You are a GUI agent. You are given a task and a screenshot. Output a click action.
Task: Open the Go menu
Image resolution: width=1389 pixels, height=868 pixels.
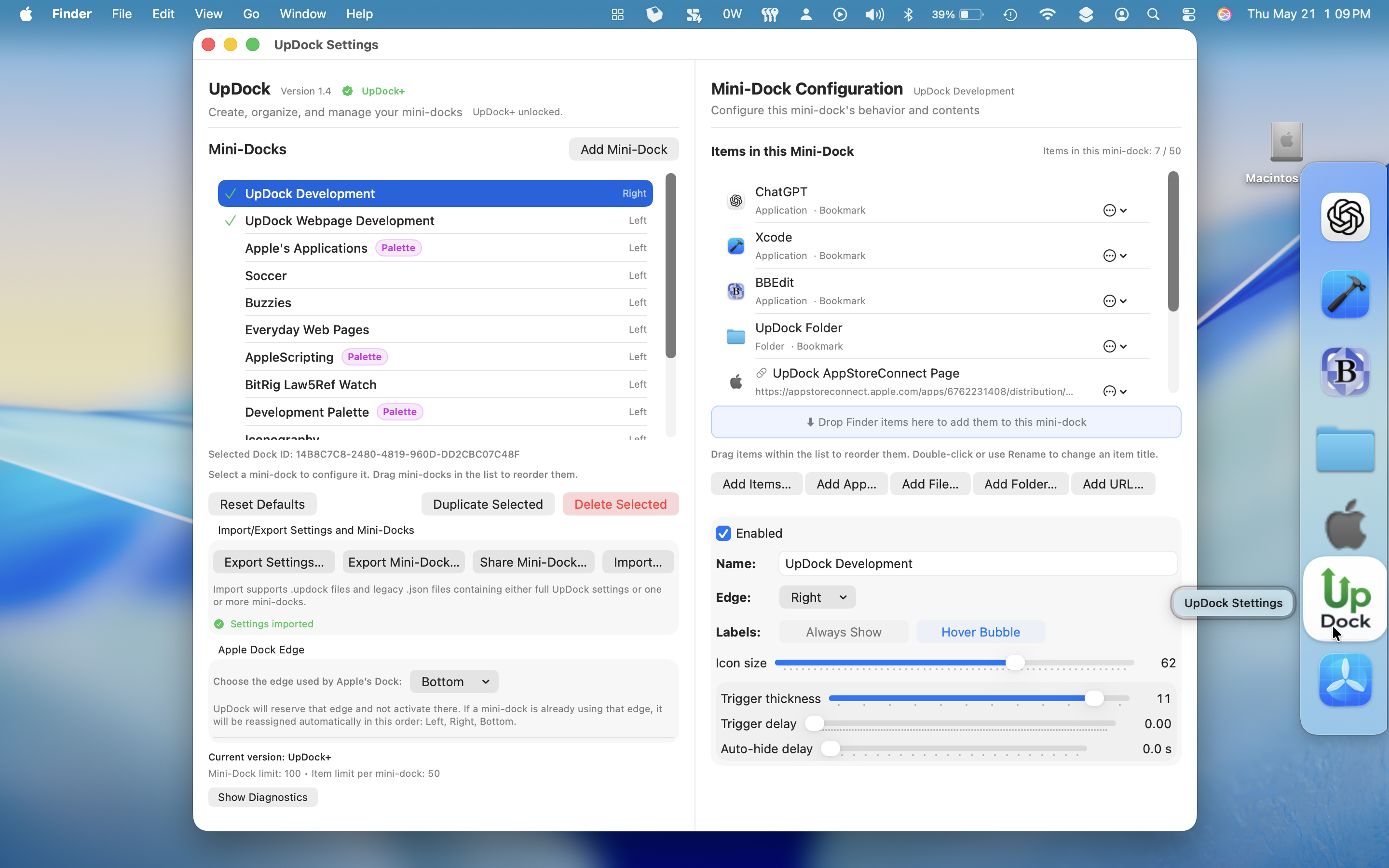(251, 14)
